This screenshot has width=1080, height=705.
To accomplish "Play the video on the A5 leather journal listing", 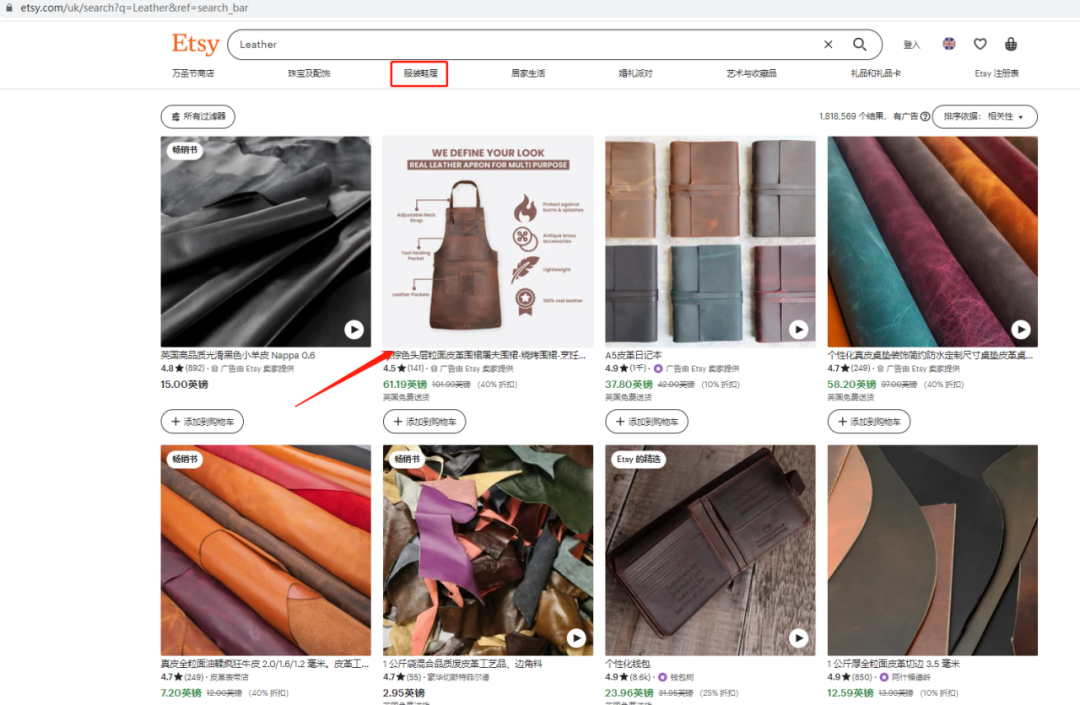I will [x=798, y=328].
